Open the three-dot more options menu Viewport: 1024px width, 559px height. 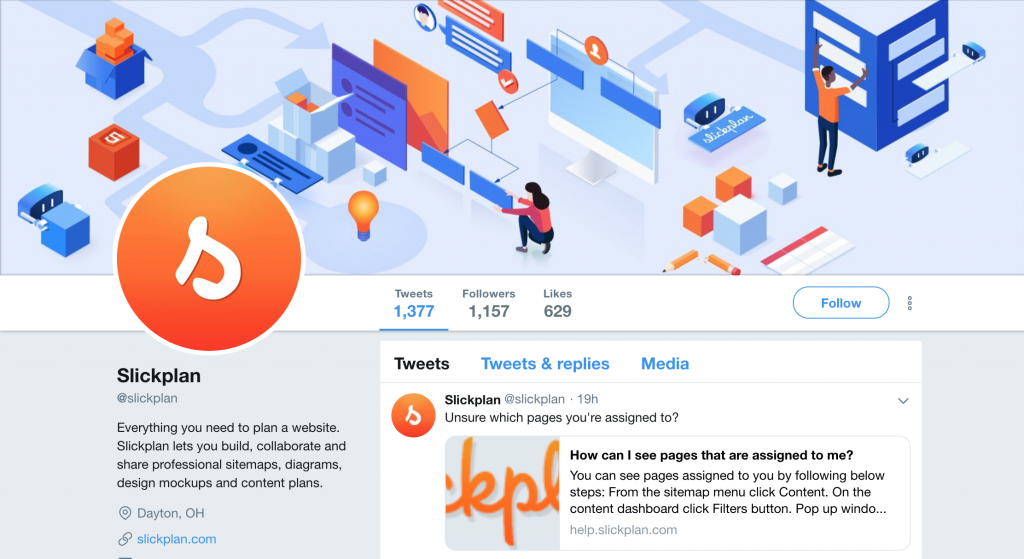pos(910,303)
